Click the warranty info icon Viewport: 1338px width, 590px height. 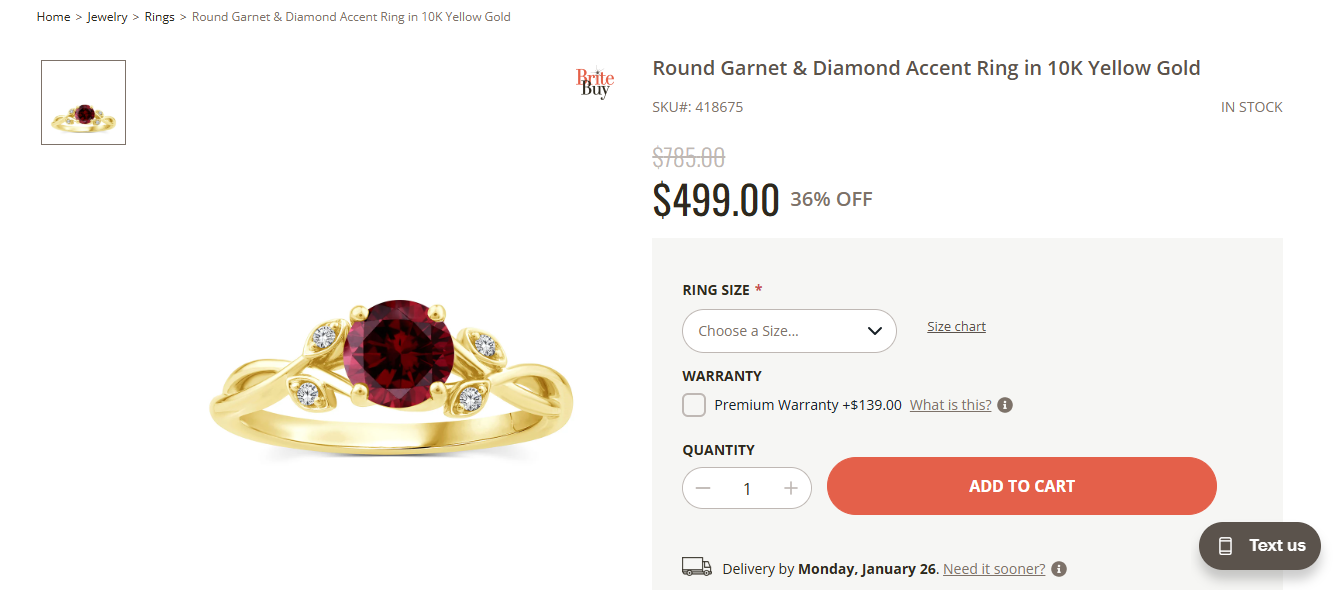(1006, 405)
